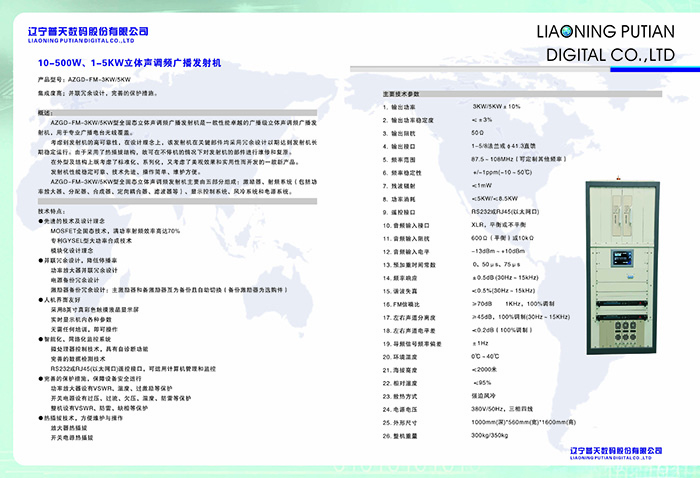Click the value '<0.2dB (100%调制)'

pyautogui.click(x=502, y=330)
